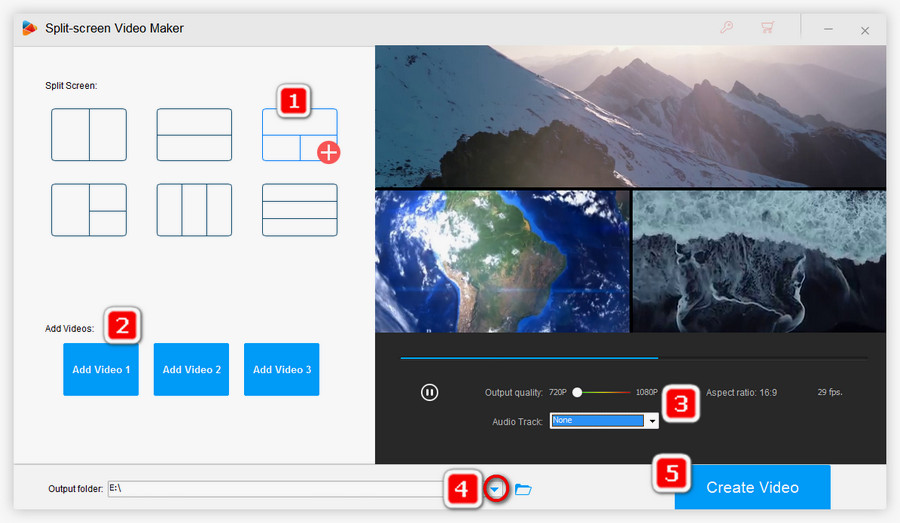Click the Create Video button

752,488
